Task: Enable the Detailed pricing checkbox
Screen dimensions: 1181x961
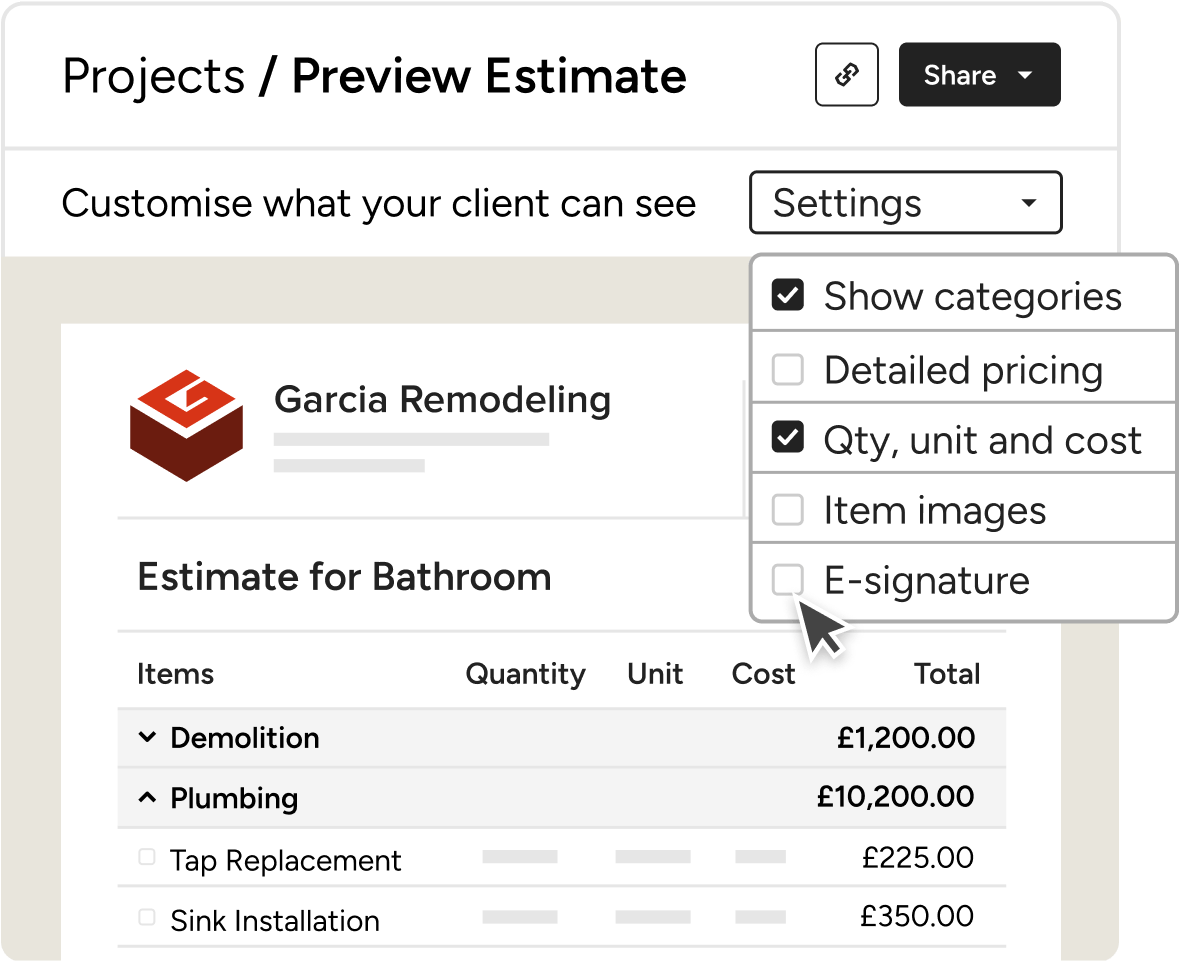Action: point(788,370)
